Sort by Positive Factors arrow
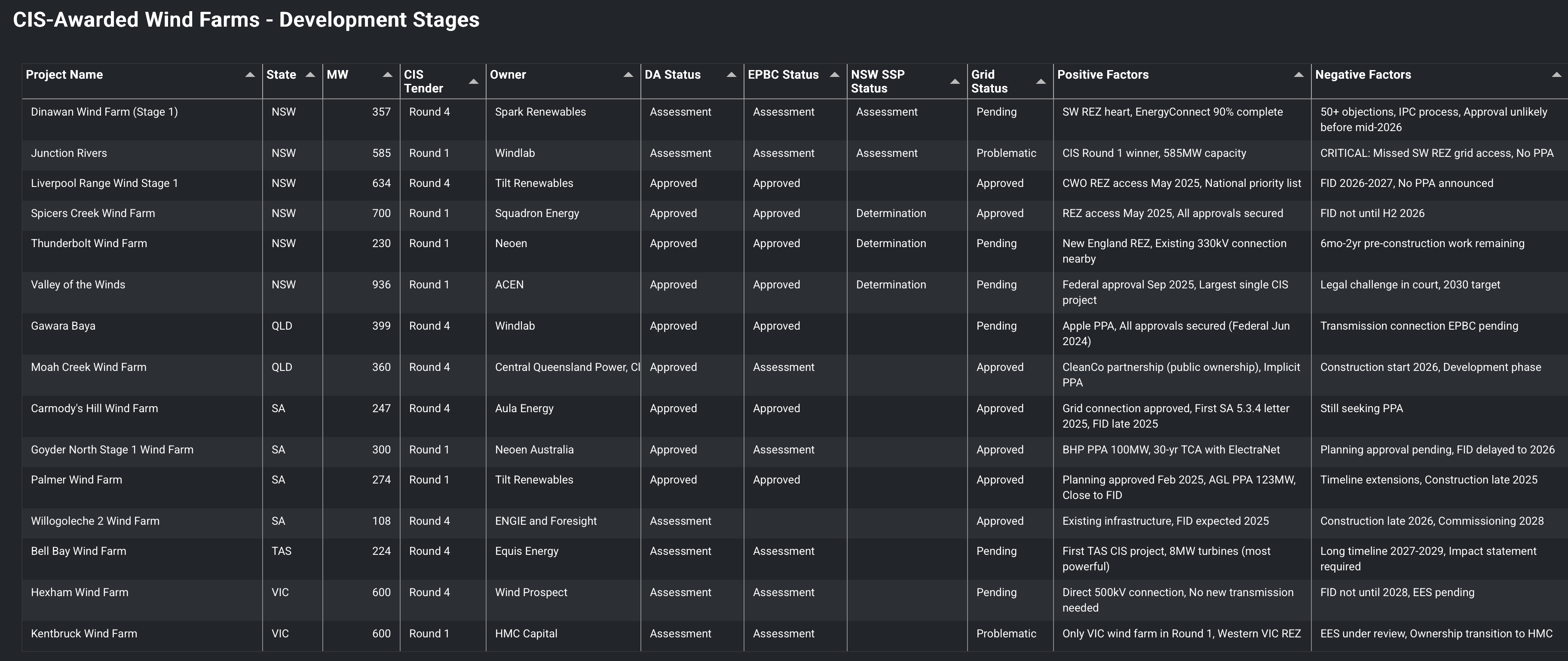This screenshot has width=1568, height=661. (1298, 75)
